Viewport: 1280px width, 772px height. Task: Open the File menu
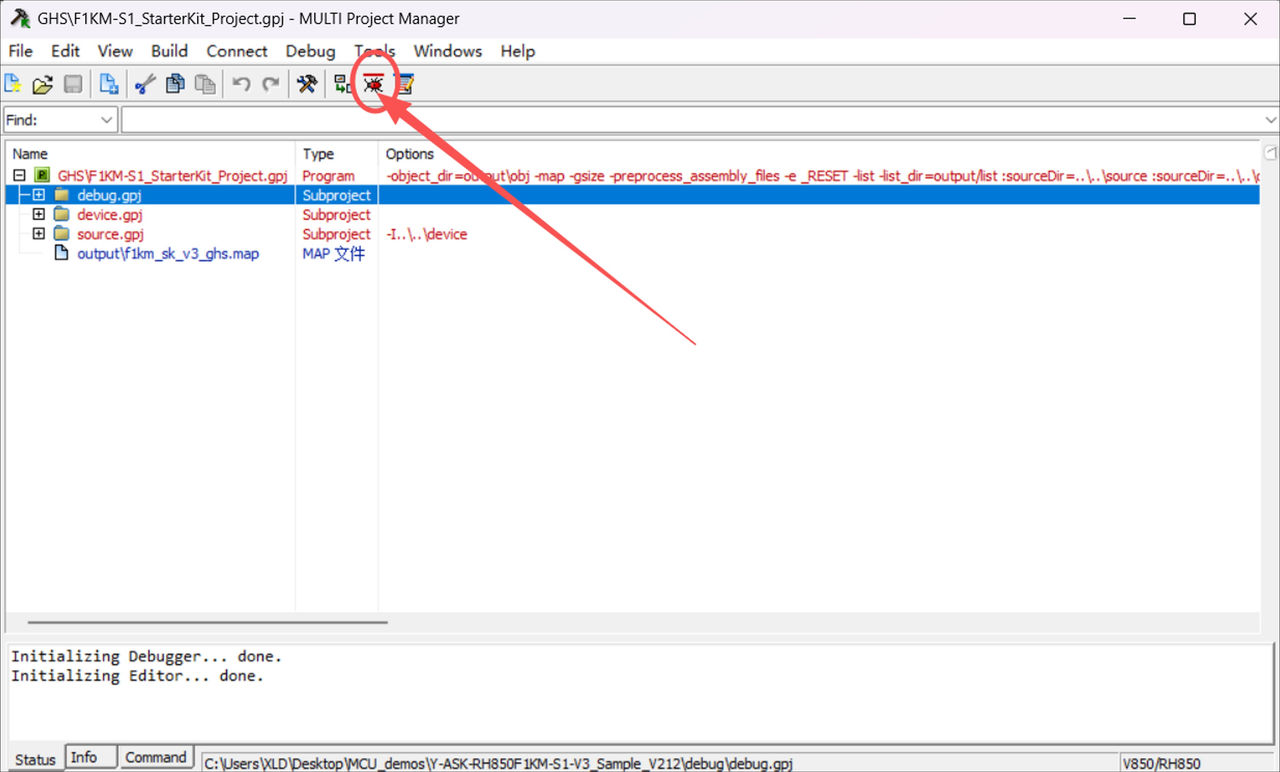coord(20,51)
